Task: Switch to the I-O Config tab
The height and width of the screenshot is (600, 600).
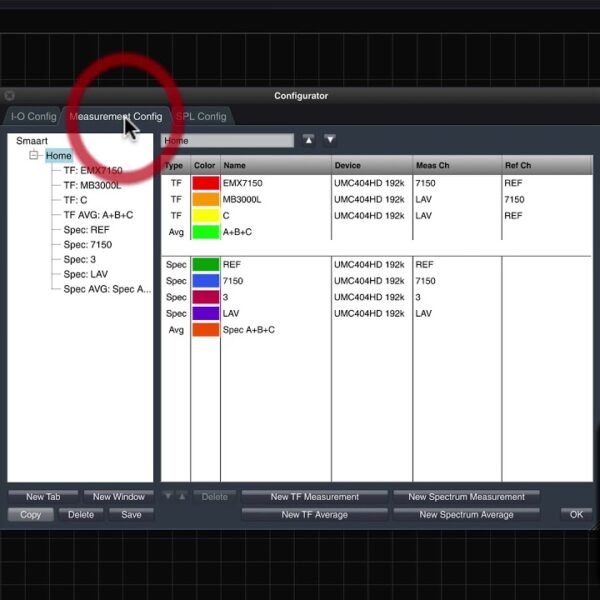Action: (x=33, y=117)
